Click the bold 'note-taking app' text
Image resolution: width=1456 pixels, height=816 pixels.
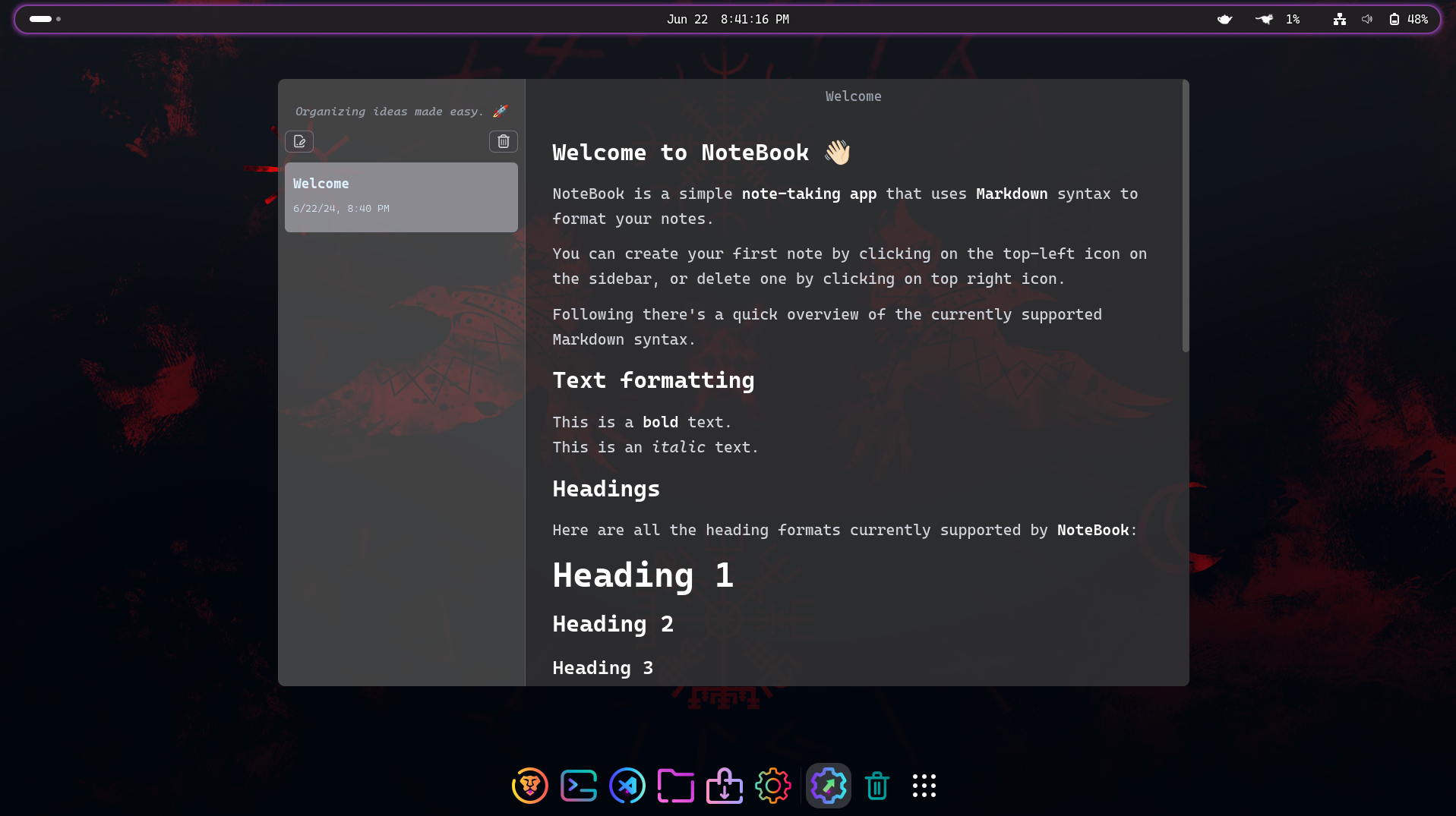(809, 194)
